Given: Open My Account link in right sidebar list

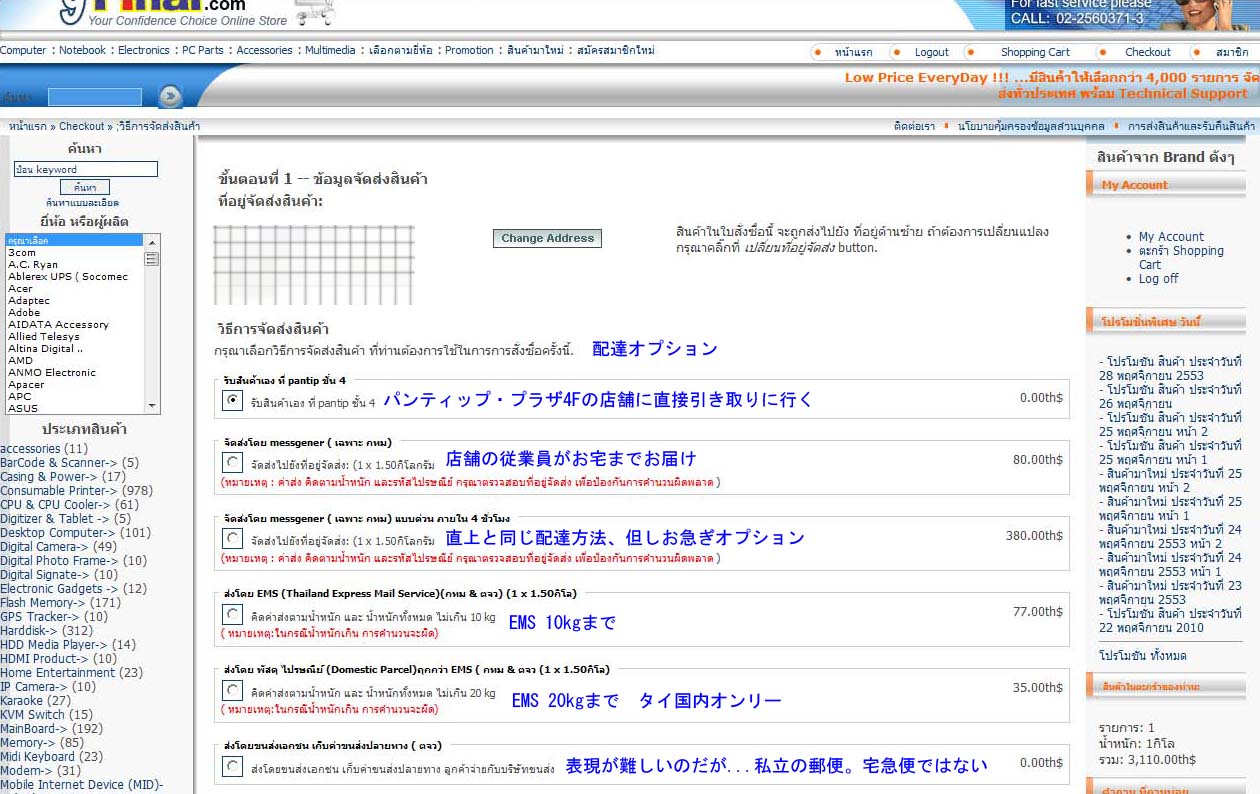Looking at the screenshot, I should click(x=1171, y=237).
